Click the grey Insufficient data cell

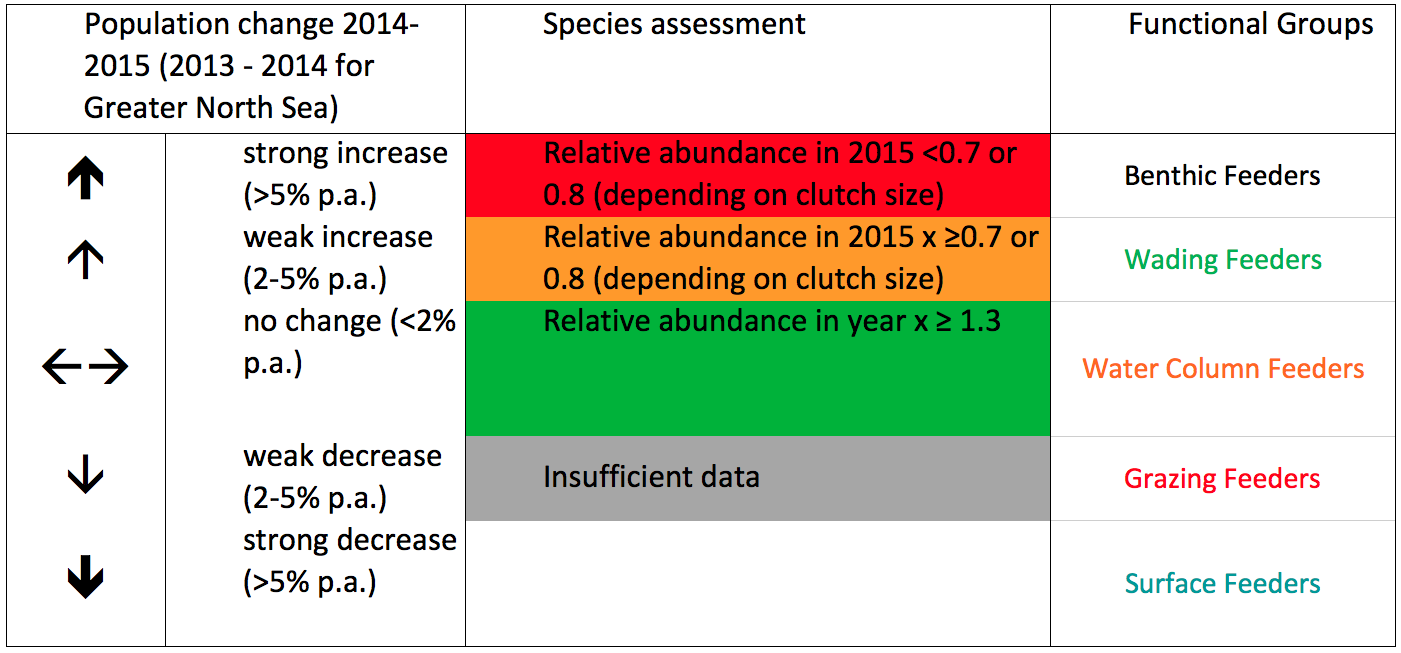click(x=757, y=478)
